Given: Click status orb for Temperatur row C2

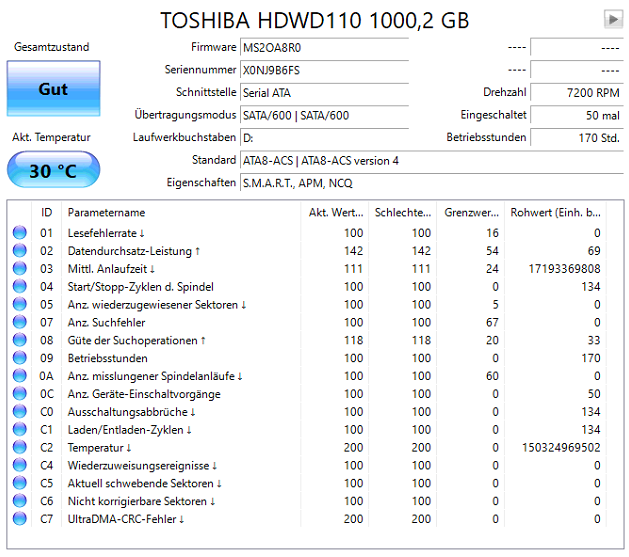Looking at the screenshot, I should point(19,447).
